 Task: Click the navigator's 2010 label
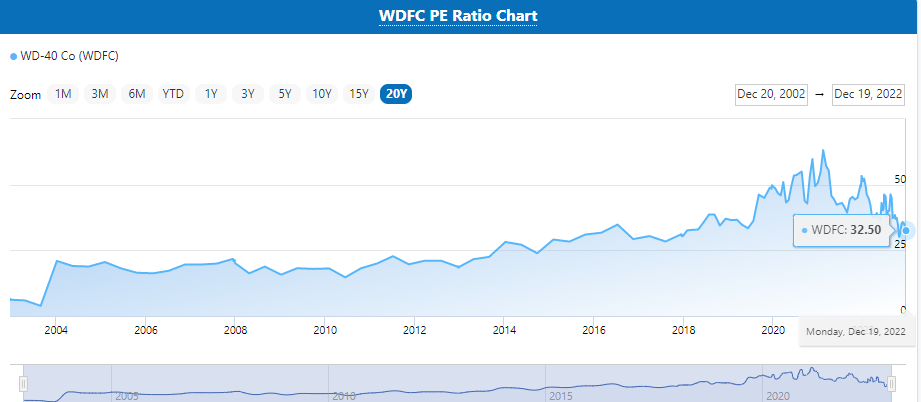pyautogui.click(x=344, y=397)
